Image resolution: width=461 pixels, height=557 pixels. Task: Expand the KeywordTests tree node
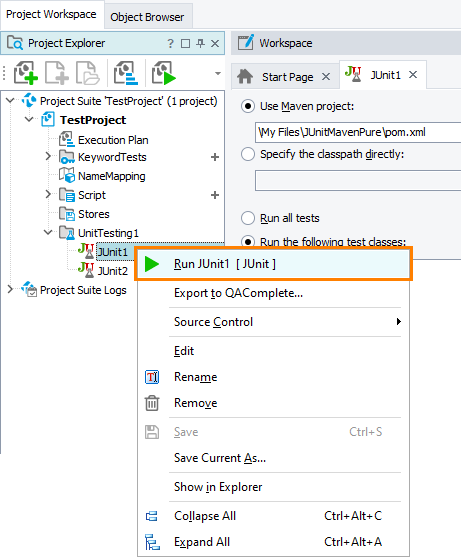coord(48,156)
